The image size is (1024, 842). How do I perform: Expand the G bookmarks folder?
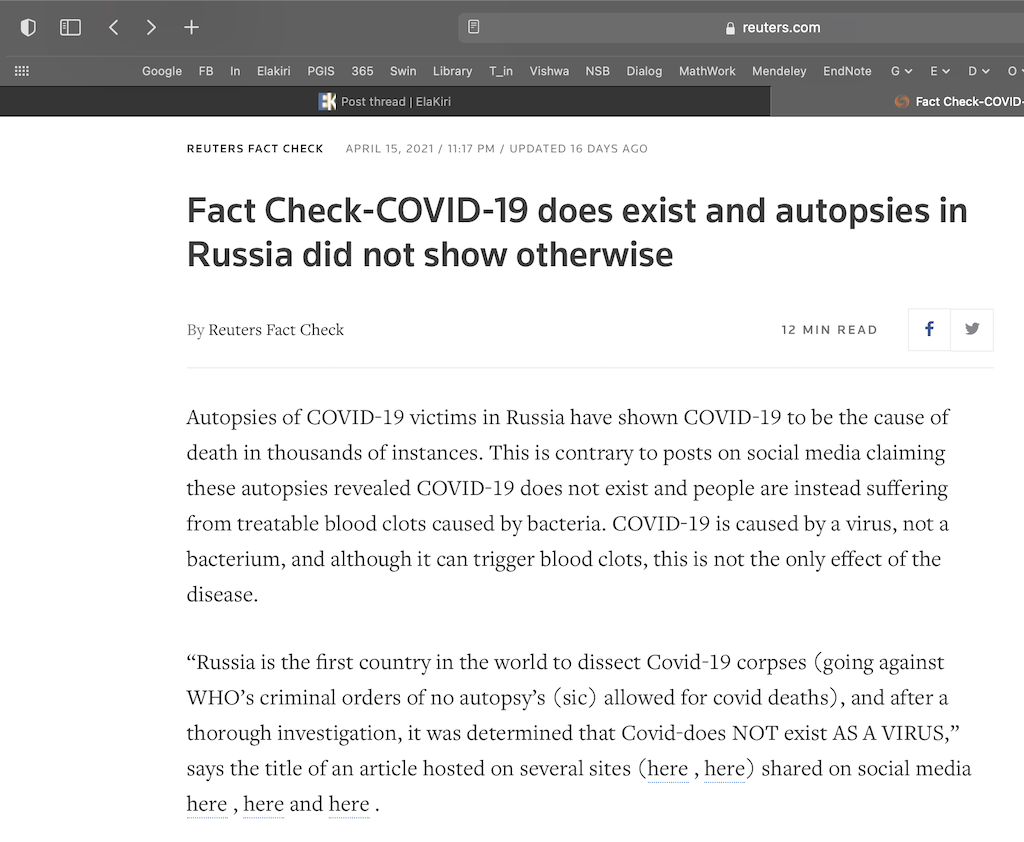click(901, 71)
